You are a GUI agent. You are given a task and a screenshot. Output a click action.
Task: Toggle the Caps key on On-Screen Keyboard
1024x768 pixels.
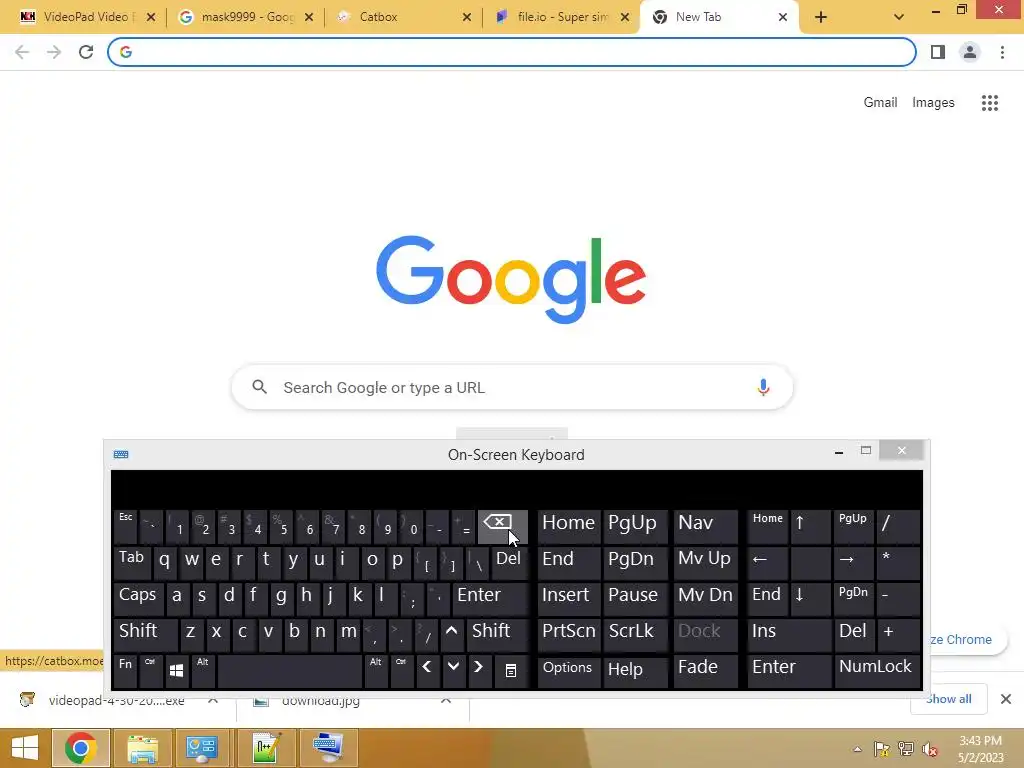138,598
